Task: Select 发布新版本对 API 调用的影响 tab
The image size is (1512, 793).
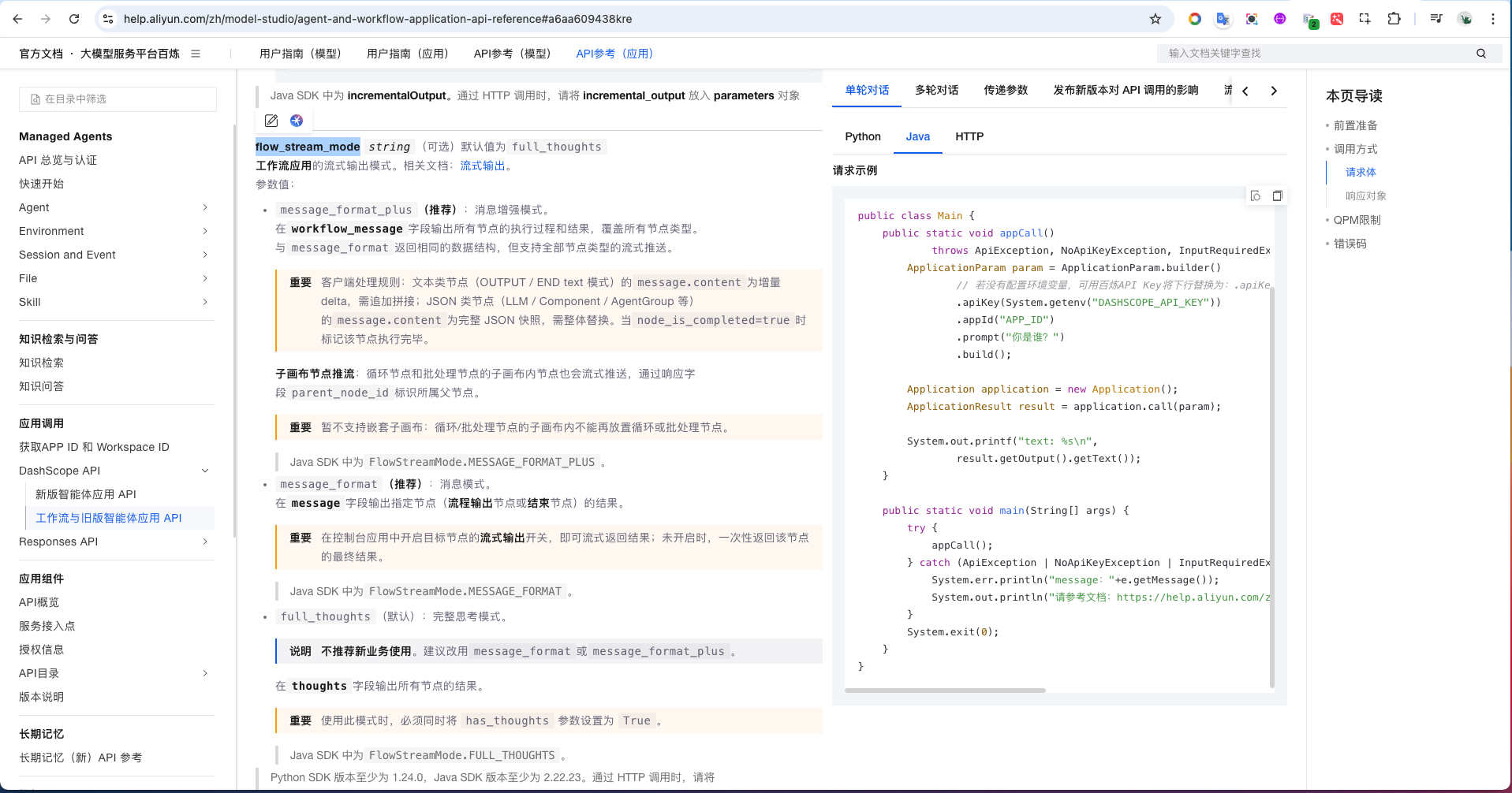Action: pyautogui.click(x=1126, y=90)
